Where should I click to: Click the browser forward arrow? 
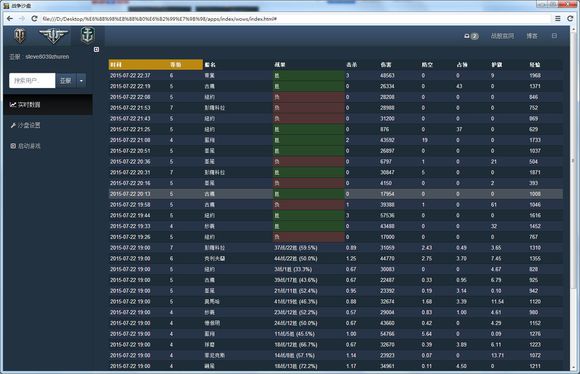[22, 18]
